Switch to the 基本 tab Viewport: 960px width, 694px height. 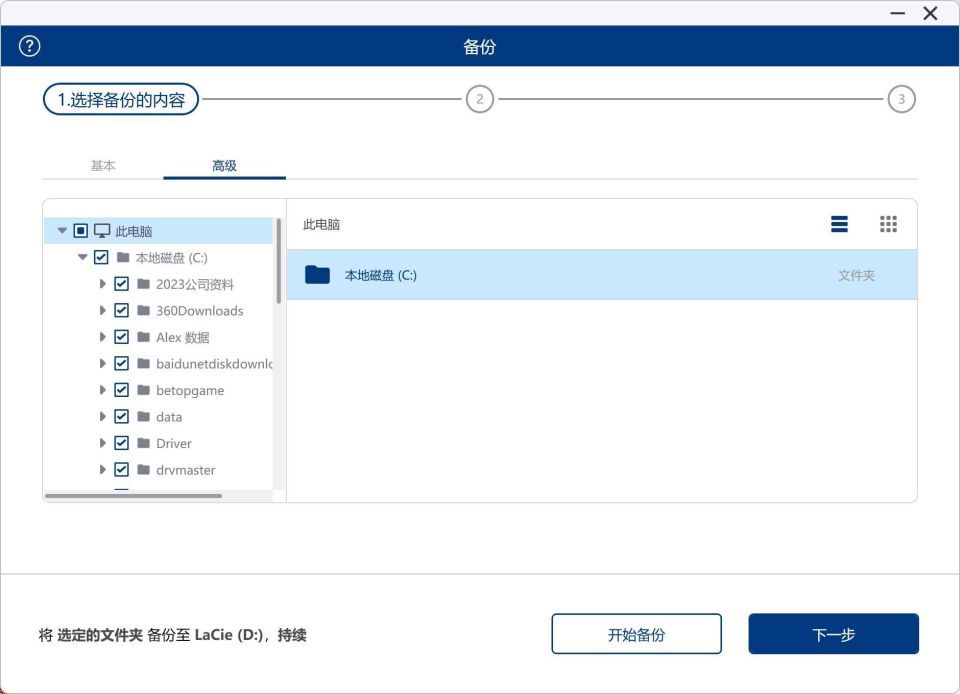(103, 166)
